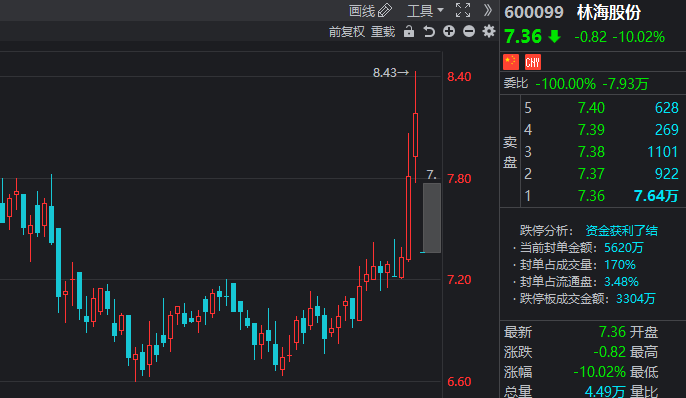Screen dimensions: 686x398
Task: Click the 7.20 price axis label
Action: point(459,280)
